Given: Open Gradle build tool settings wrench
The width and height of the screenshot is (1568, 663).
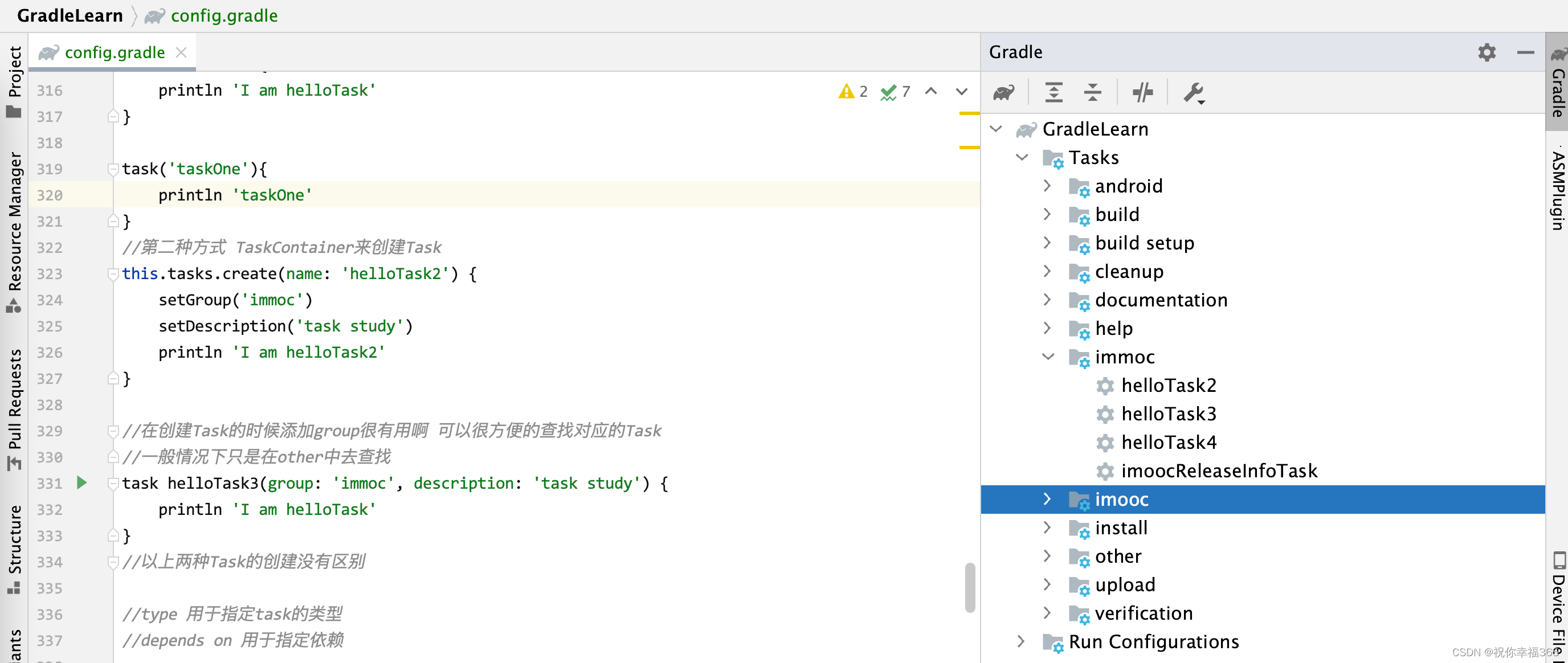Looking at the screenshot, I should coord(1193,92).
